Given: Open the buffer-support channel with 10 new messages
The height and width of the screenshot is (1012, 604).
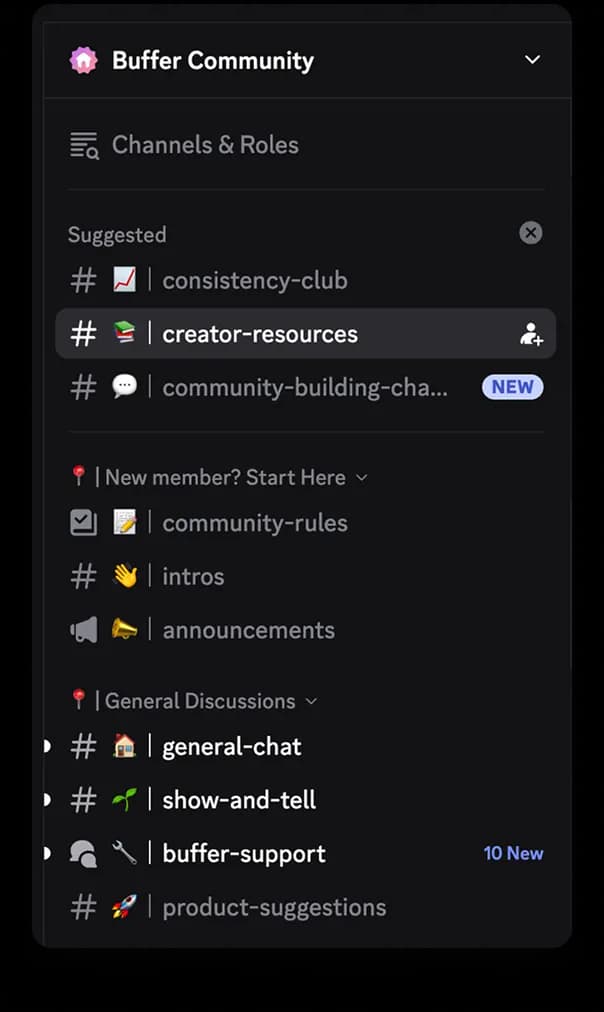Looking at the screenshot, I should 242,852.
